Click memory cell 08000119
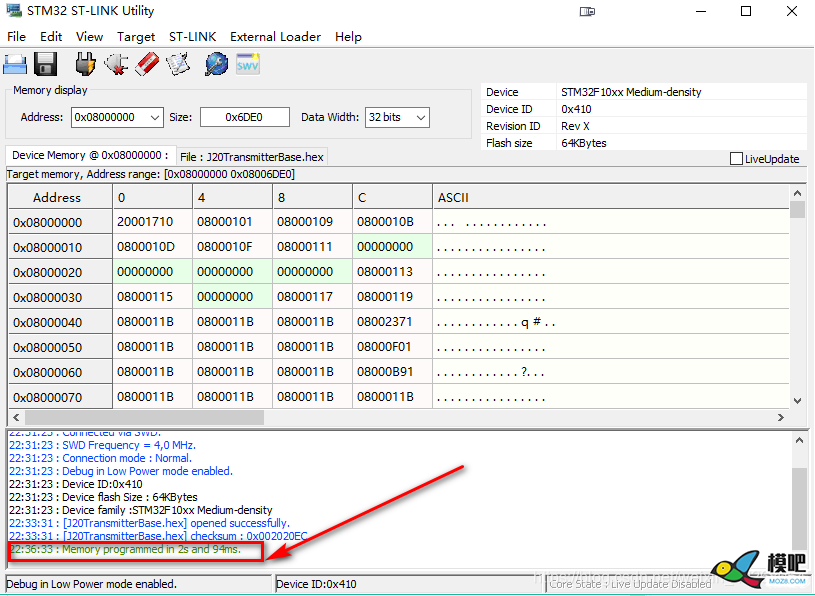 [392, 297]
